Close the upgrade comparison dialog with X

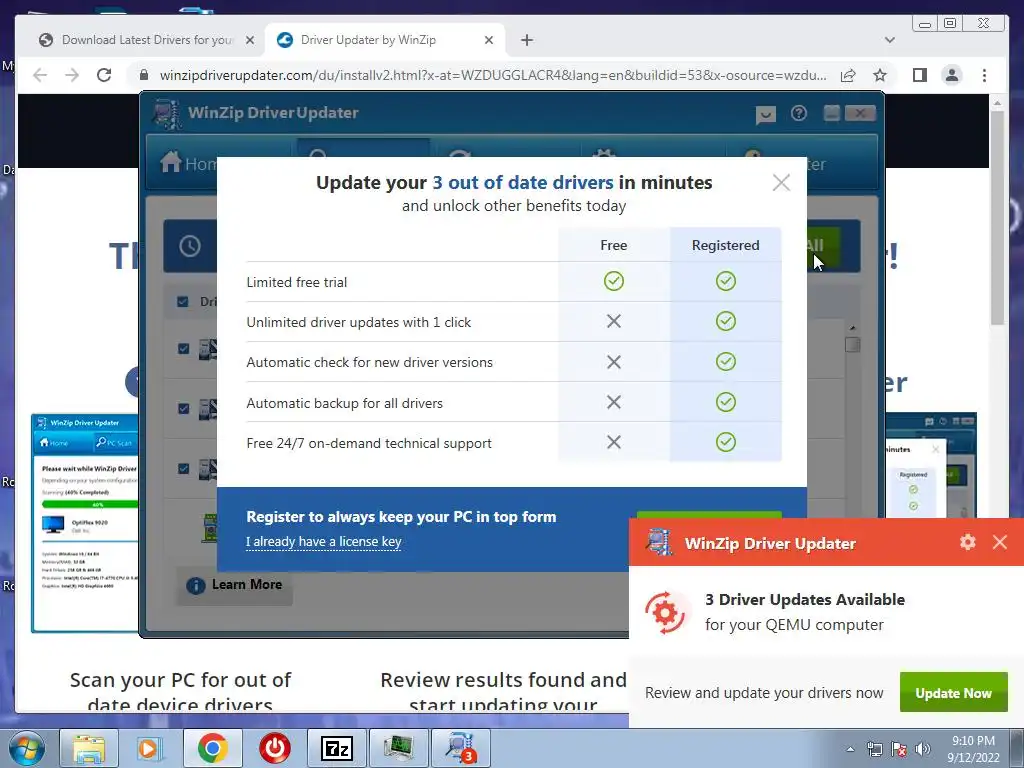781,182
